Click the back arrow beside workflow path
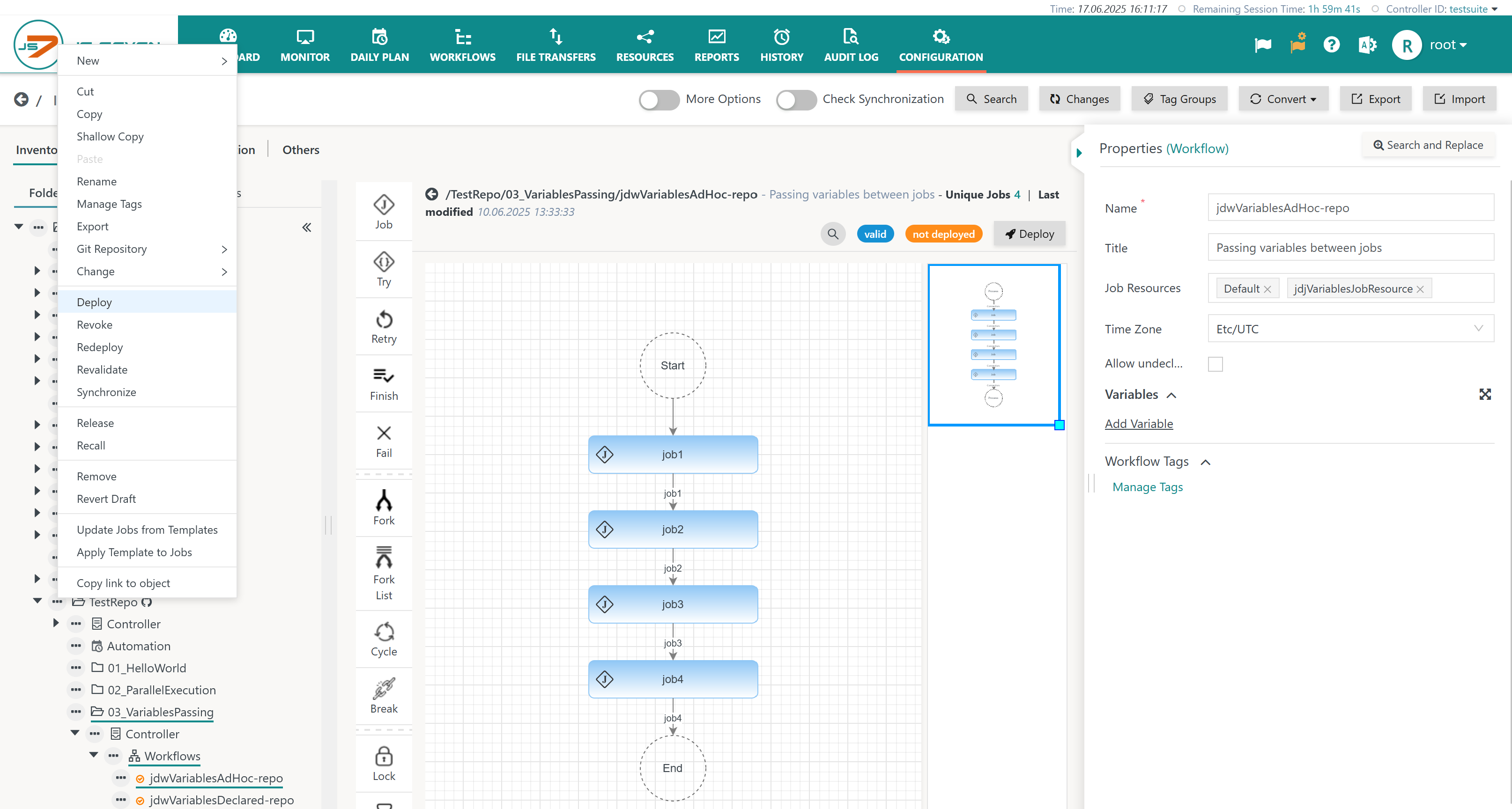Viewport: 1512px width, 809px height. point(431,194)
